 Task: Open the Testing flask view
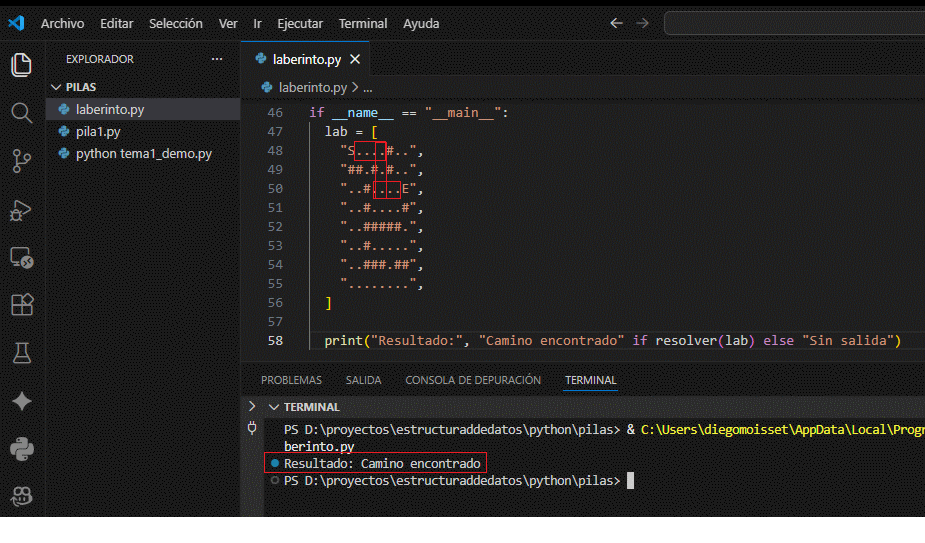click(21, 352)
